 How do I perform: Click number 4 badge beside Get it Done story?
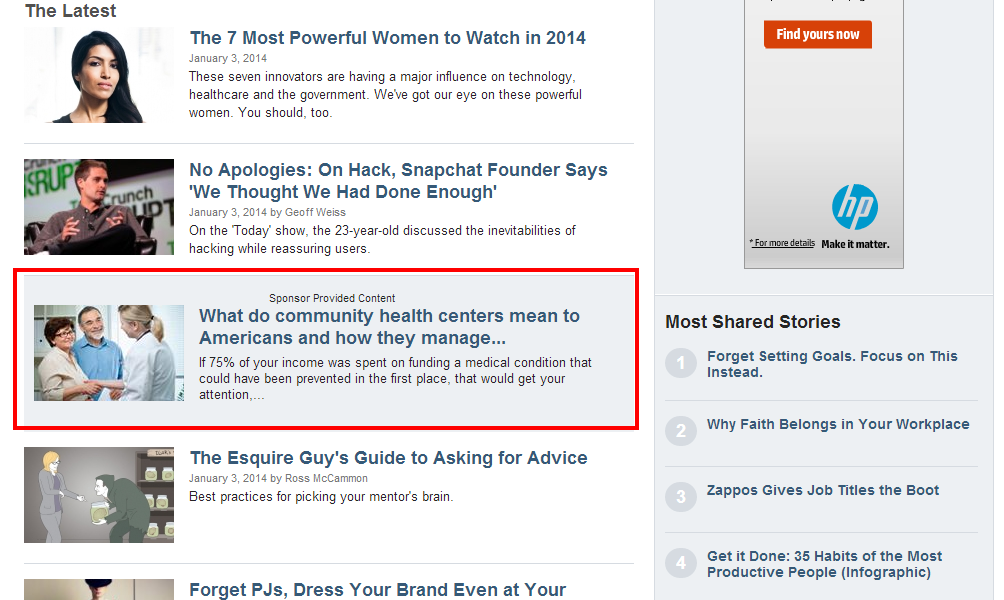[x=681, y=562]
